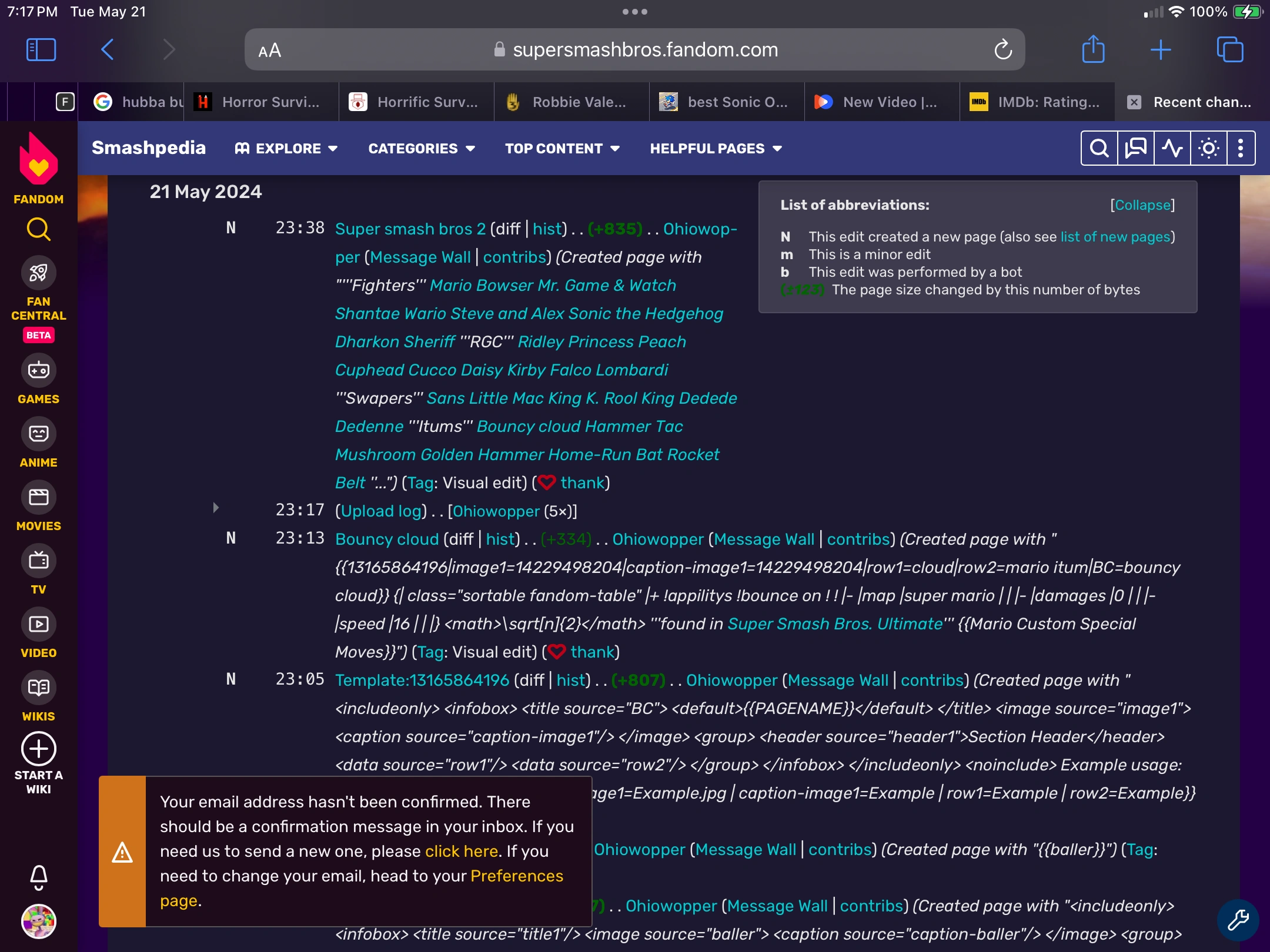Collapse the list of abbreviations
The image size is (1270, 952).
click(x=1142, y=205)
